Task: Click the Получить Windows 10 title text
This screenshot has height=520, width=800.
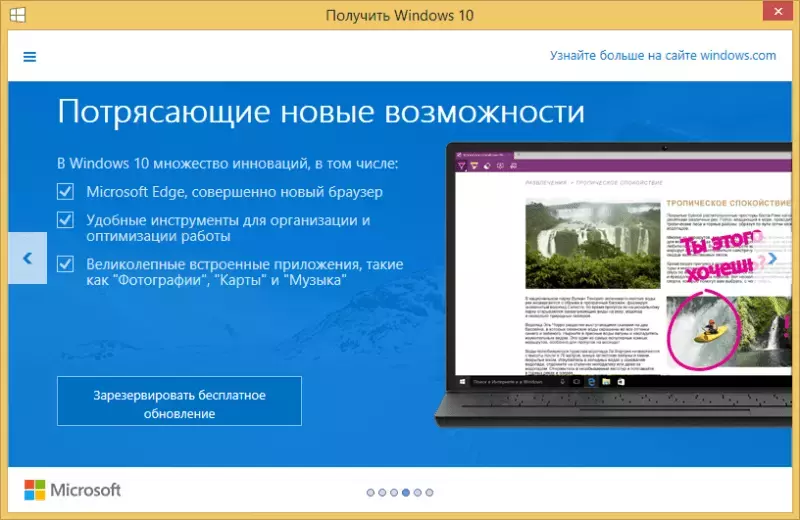Action: pyautogui.click(x=399, y=15)
